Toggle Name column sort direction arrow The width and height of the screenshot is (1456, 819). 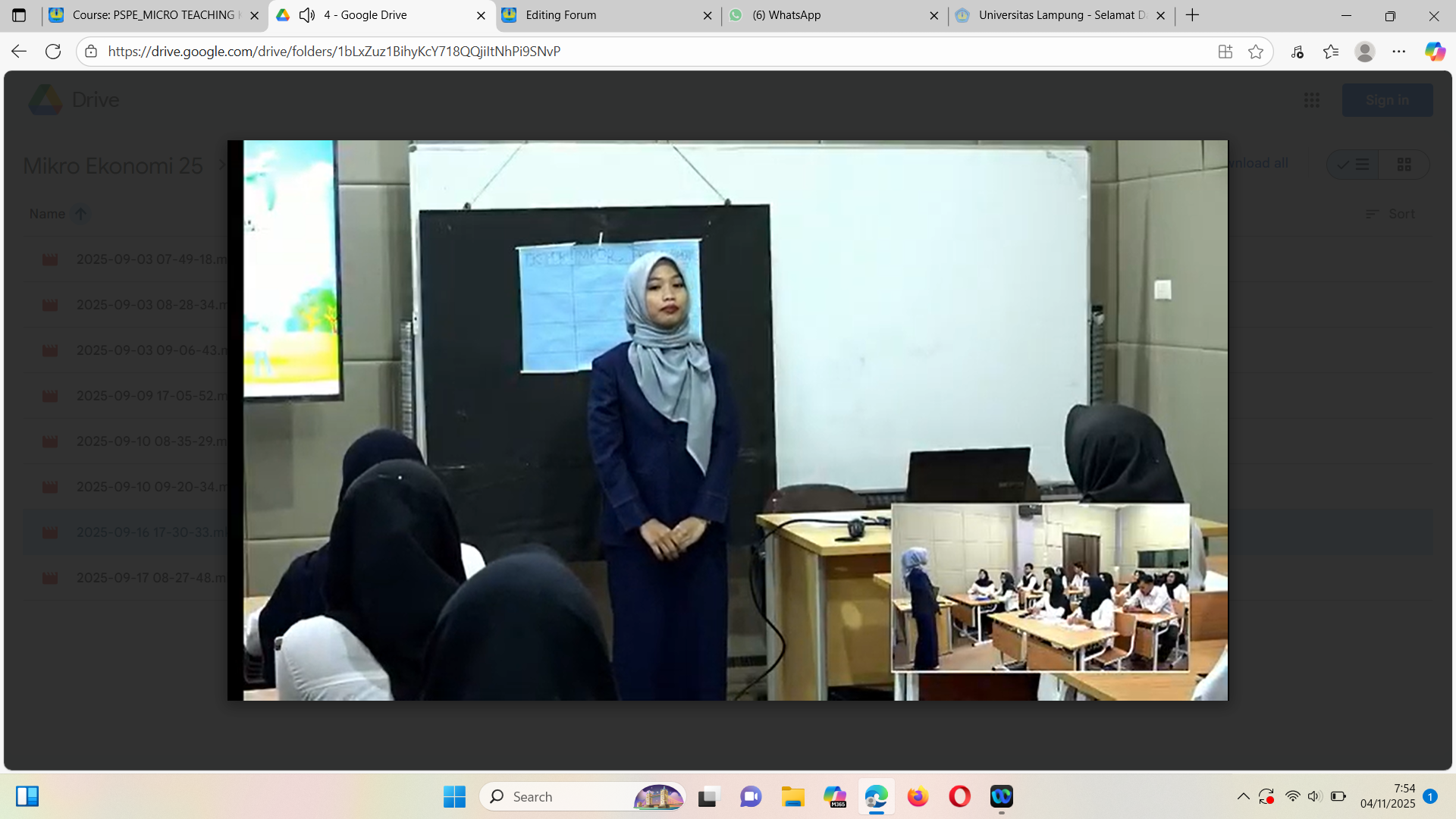tap(80, 214)
